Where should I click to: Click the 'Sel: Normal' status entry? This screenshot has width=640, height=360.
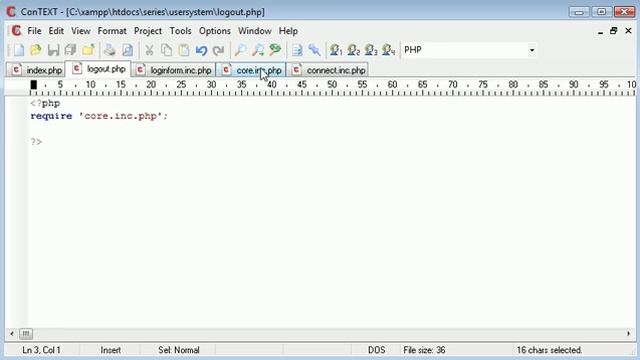(179, 350)
